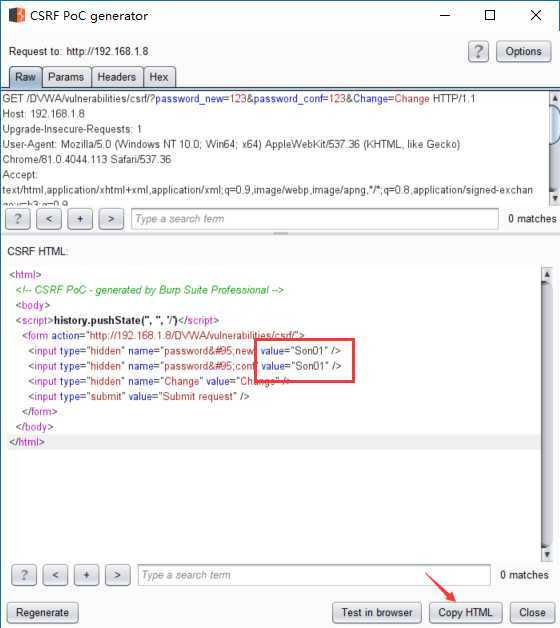Go to previous match in CSRF HTML search

(x=55, y=575)
